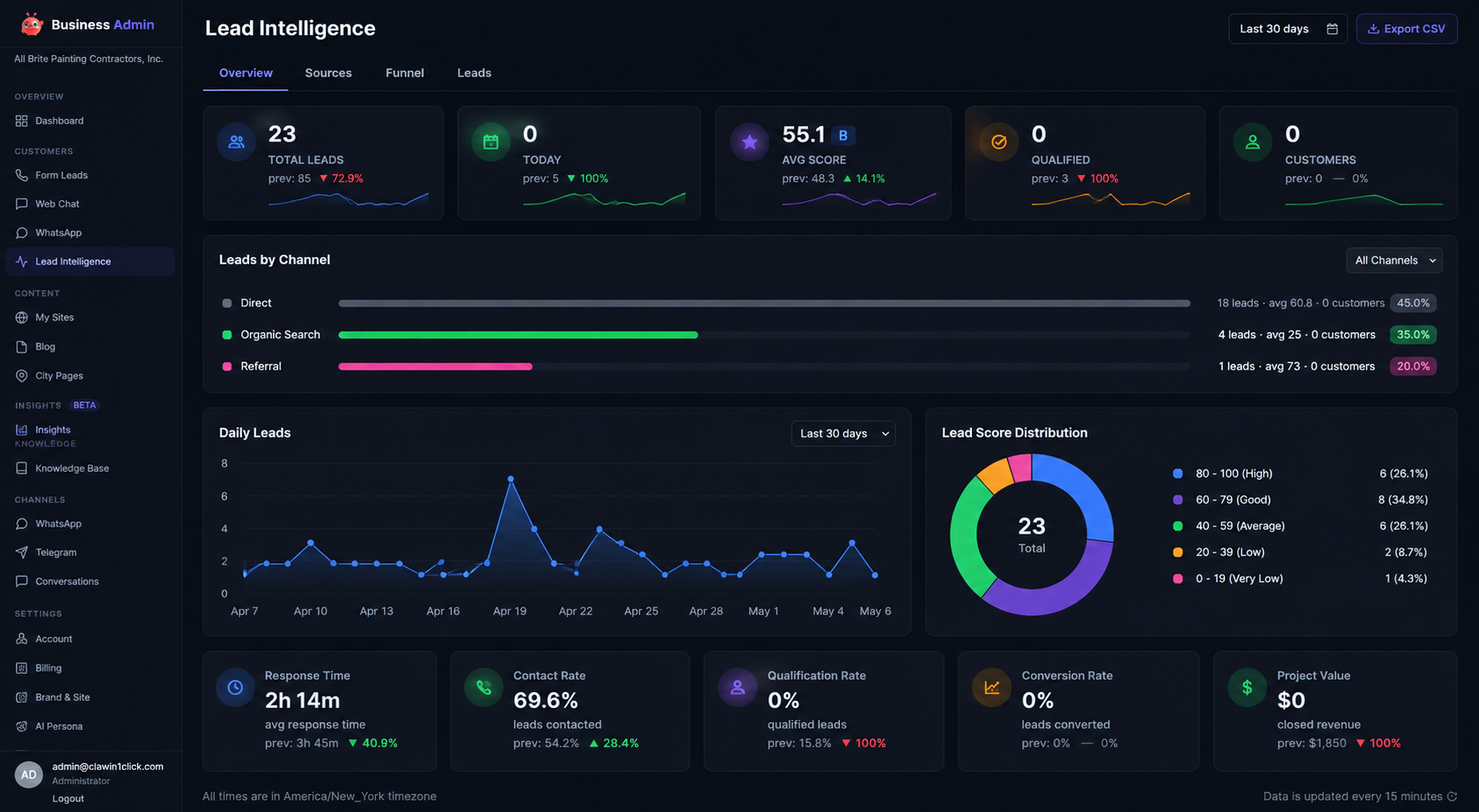Open the Daily Leads Last 30 days dropdown

click(843, 434)
